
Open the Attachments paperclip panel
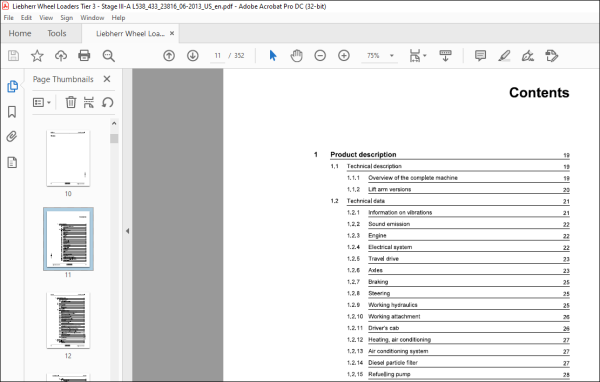point(12,137)
